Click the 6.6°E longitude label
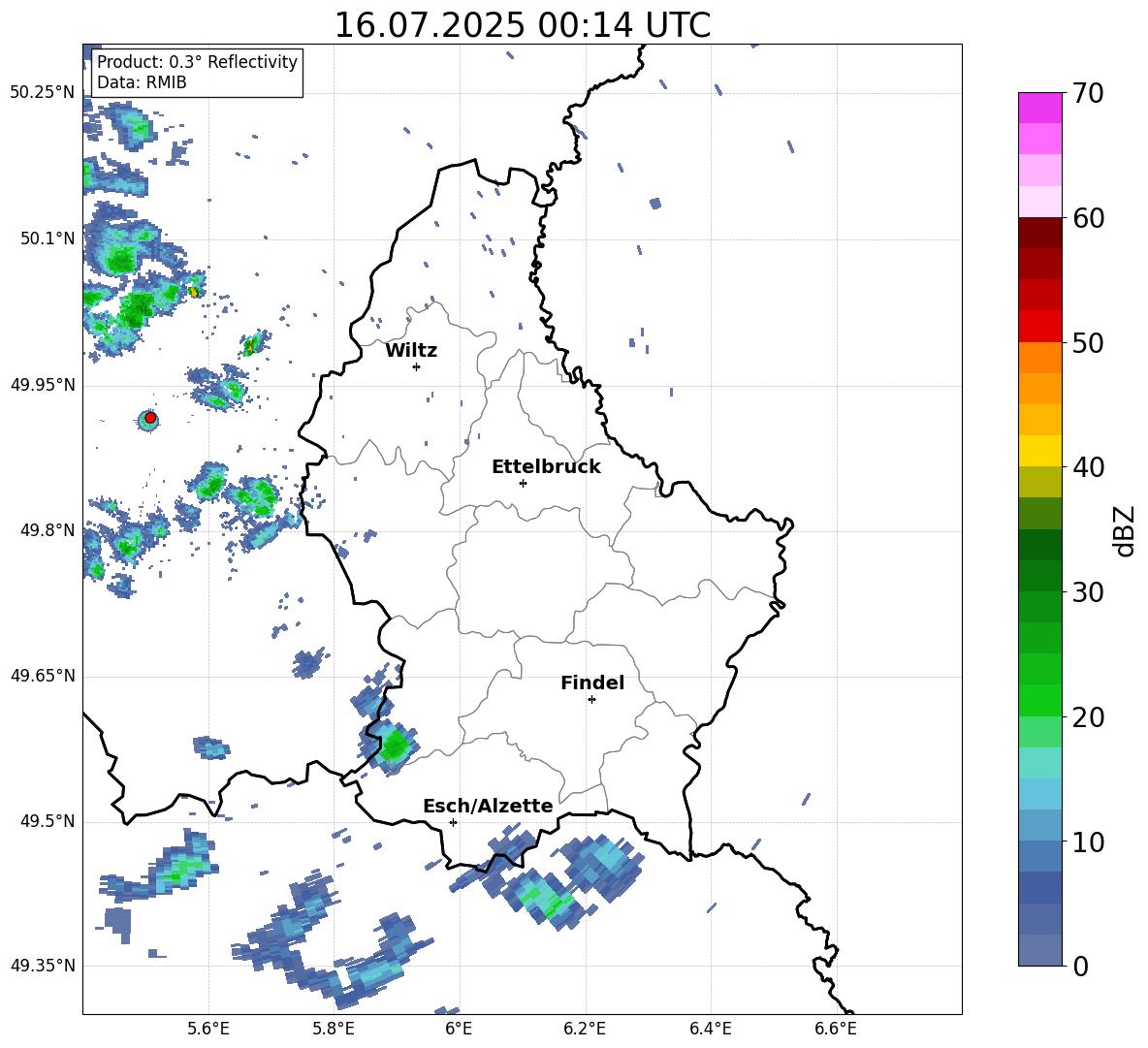The width and height of the screenshot is (1148, 1048). [x=836, y=1029]
